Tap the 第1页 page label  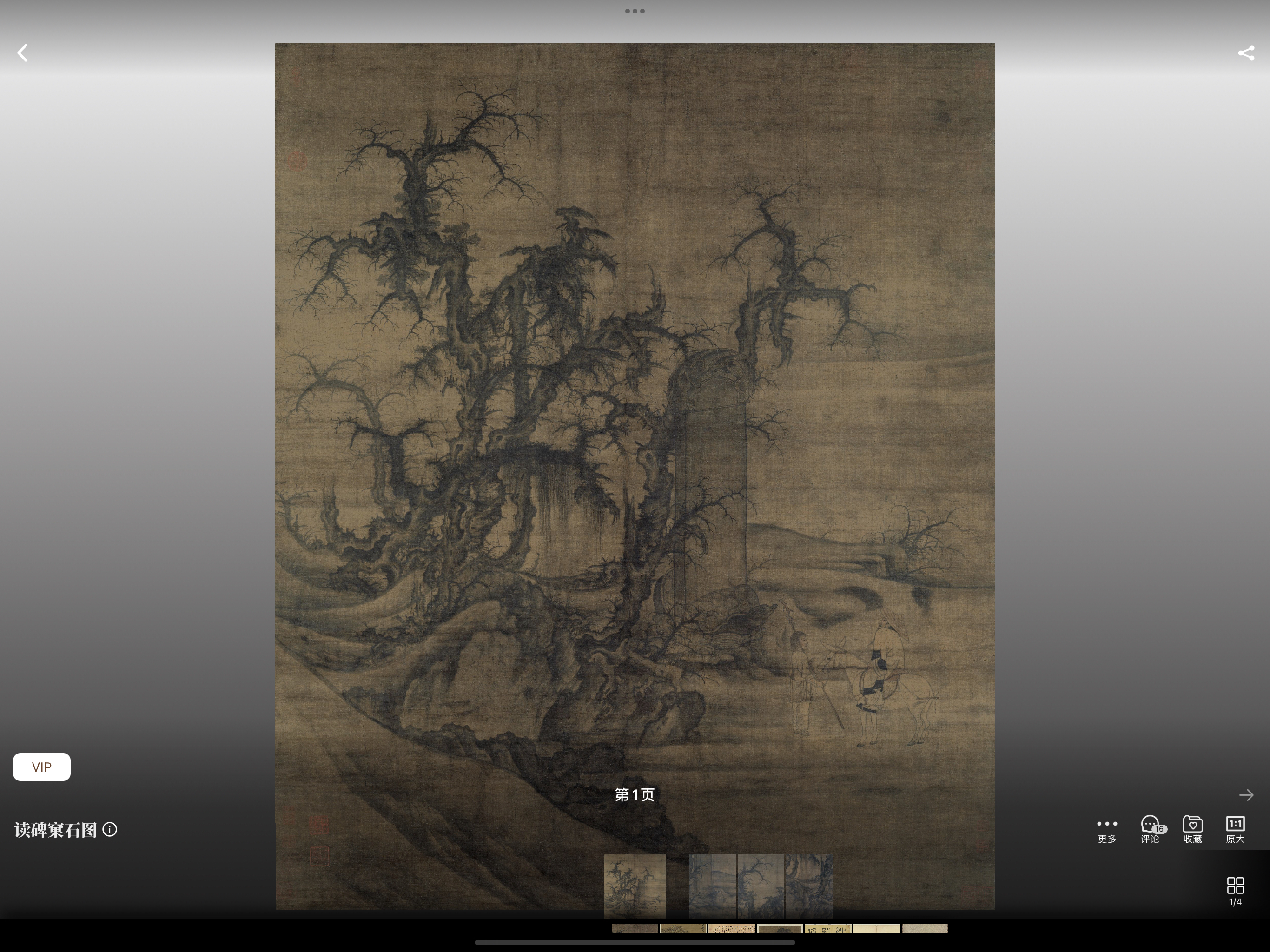635,795
